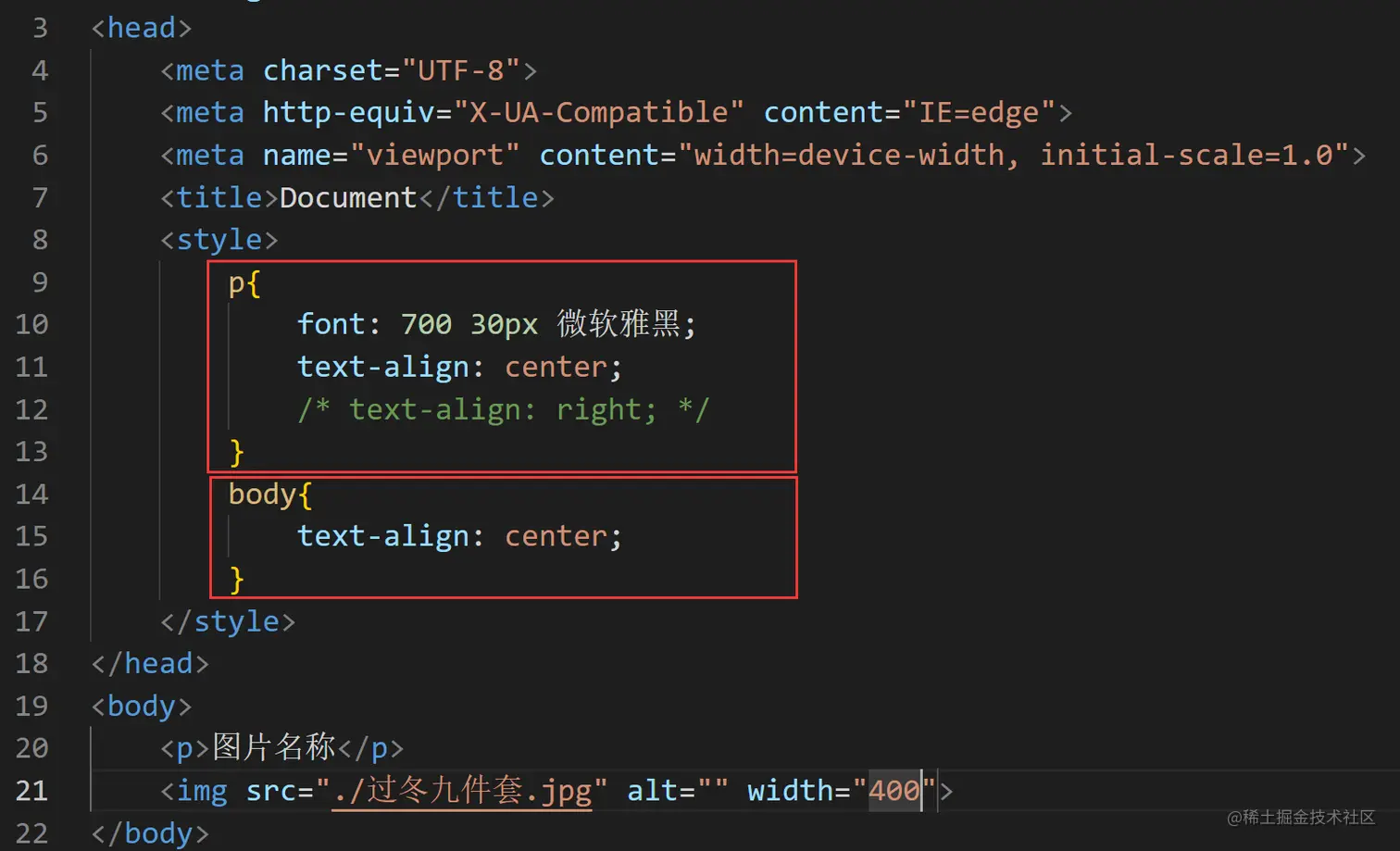Click the "UTF-8" charset value
Screen dimensions: 1400x851
click(460, 70)
